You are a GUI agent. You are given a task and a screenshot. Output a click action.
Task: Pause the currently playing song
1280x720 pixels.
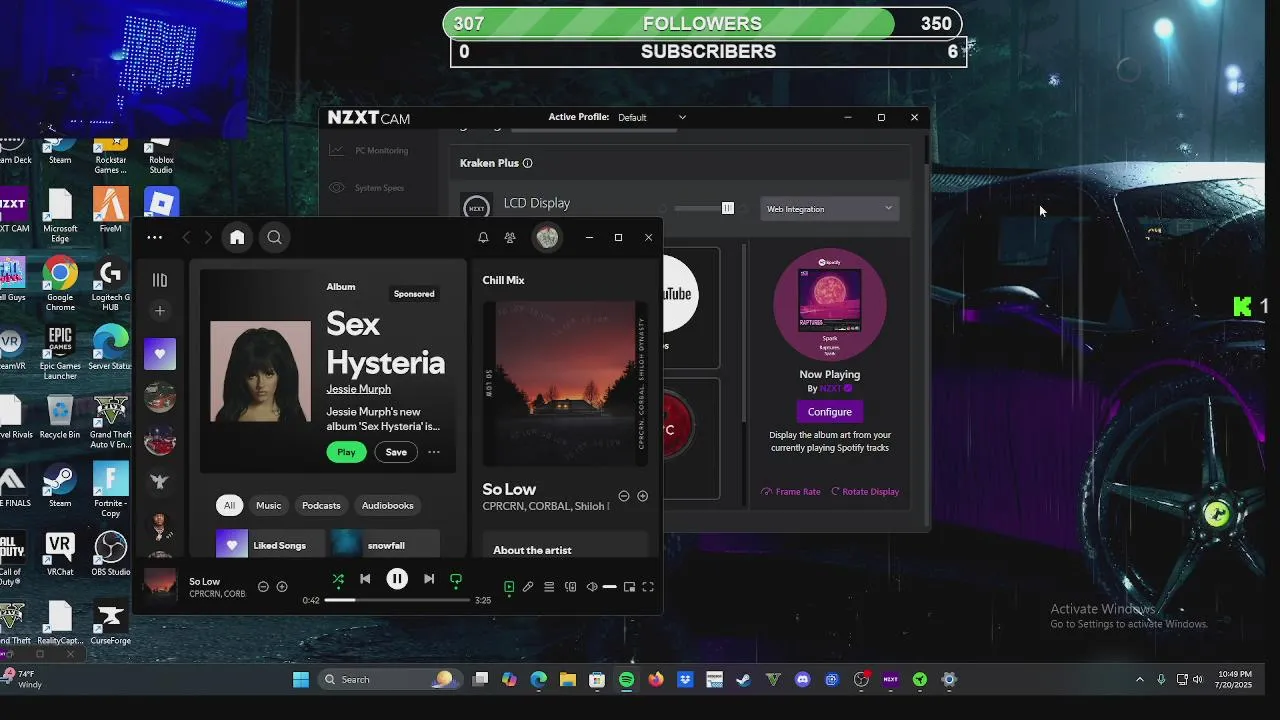coord(397,579)
